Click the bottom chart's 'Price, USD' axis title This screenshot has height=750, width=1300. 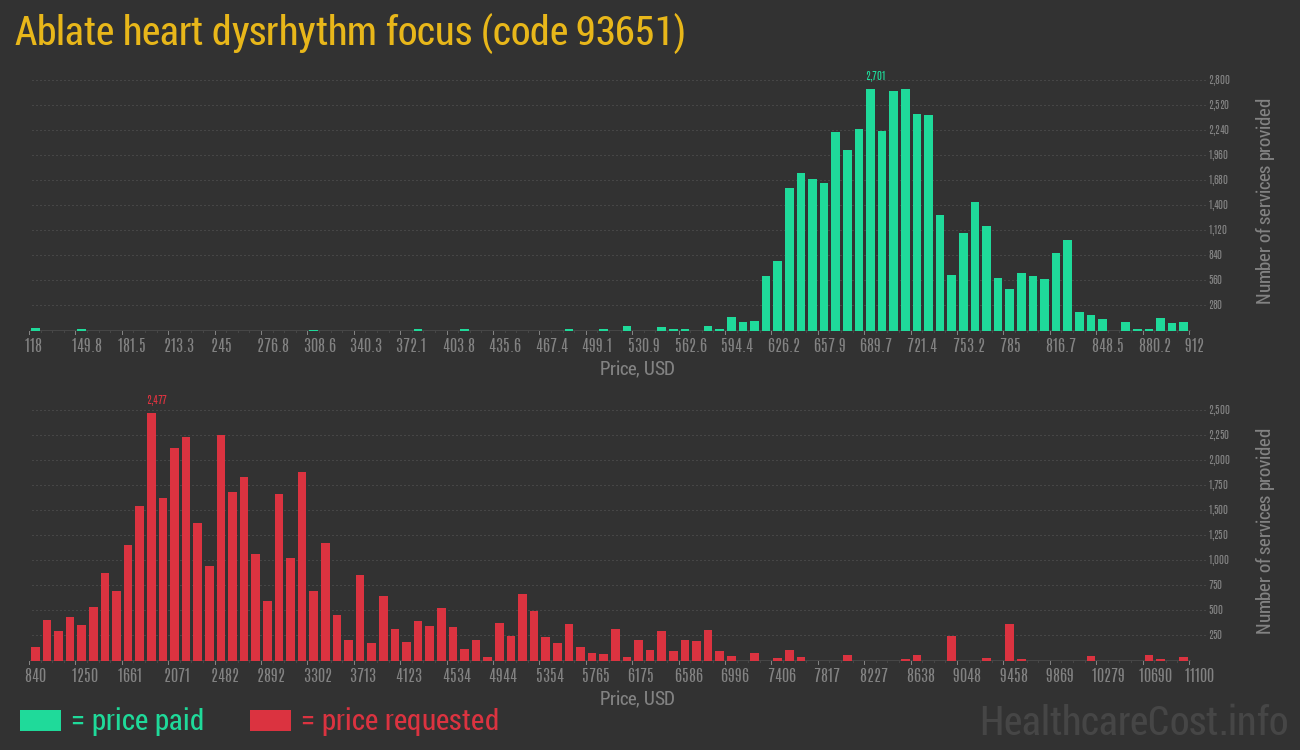click(636, 699)
